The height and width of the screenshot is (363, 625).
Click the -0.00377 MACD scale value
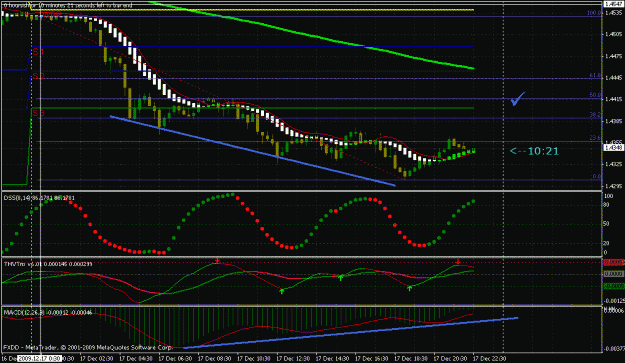[x=614, y=349]
